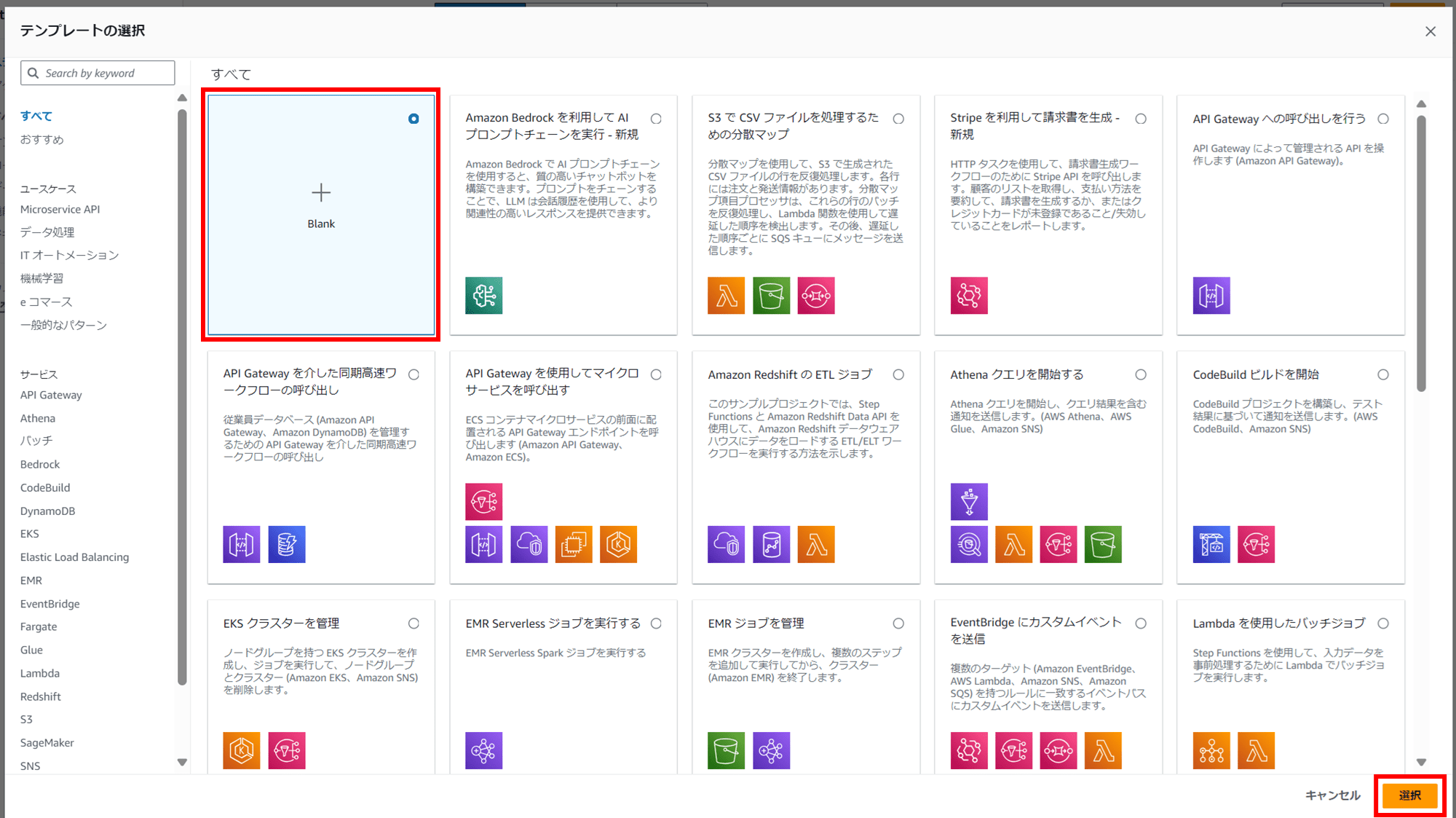Viewport: 1456px width, 818px height.
Task: Click the pink SNS icon in the CodeBuild card
Action: point(1257,544)
